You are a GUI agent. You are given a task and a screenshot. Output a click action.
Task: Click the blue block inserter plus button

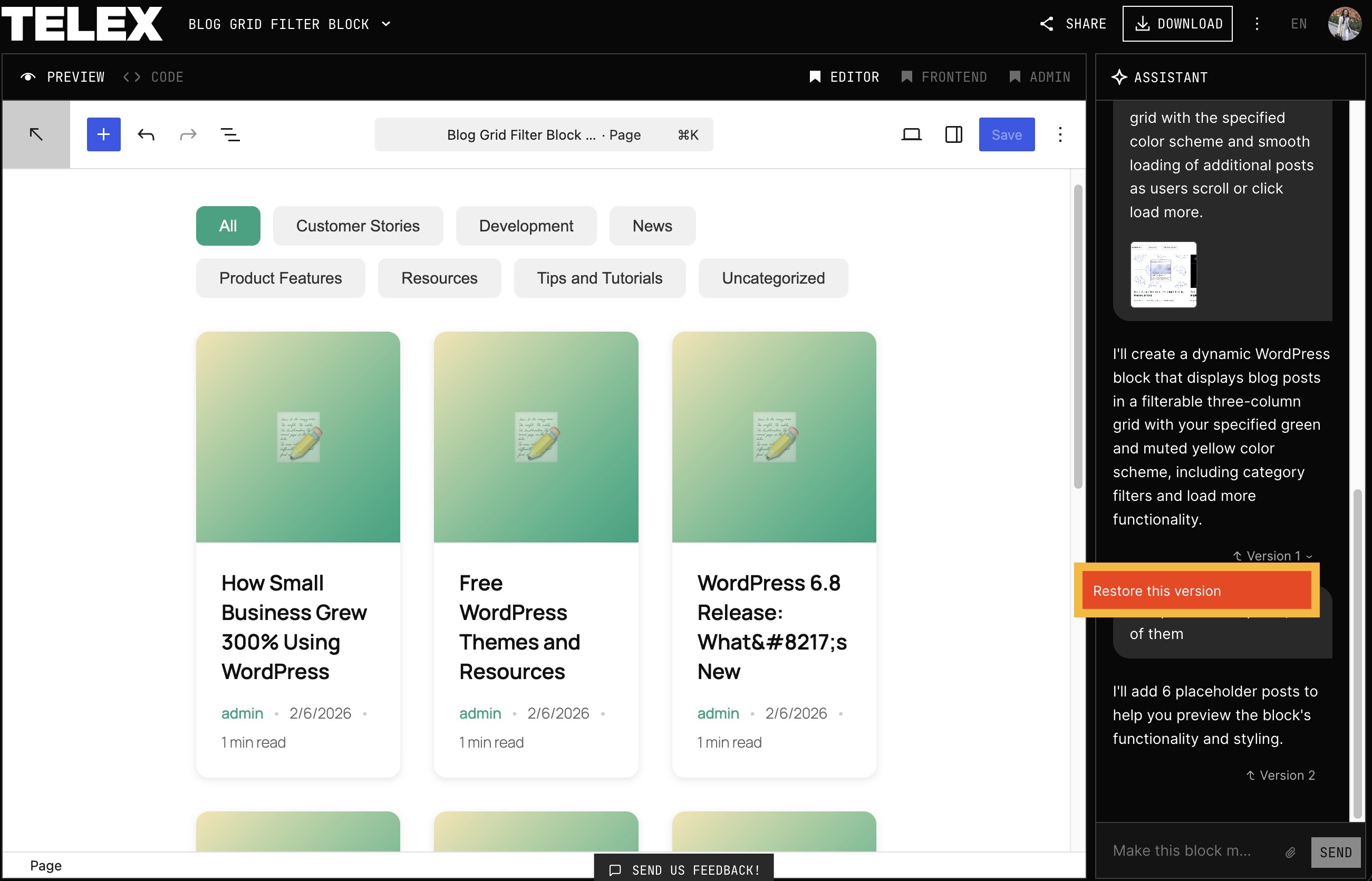(103, 134)
